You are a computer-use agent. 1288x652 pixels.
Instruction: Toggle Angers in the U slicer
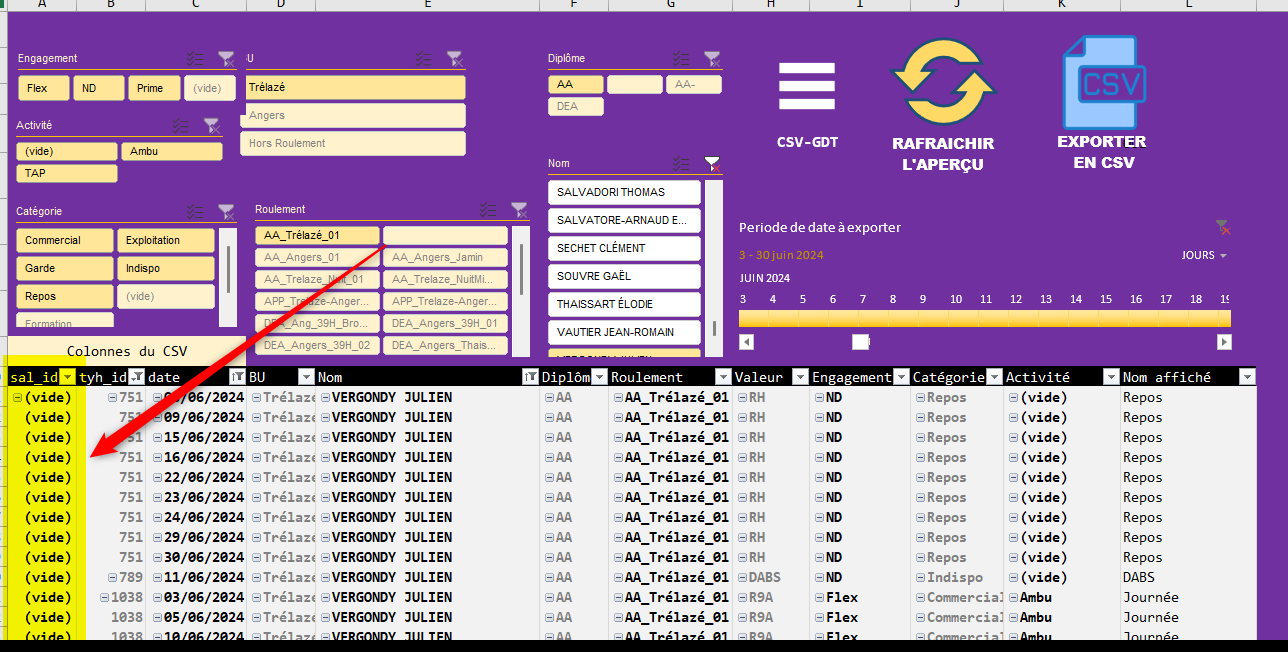[355, 116]
